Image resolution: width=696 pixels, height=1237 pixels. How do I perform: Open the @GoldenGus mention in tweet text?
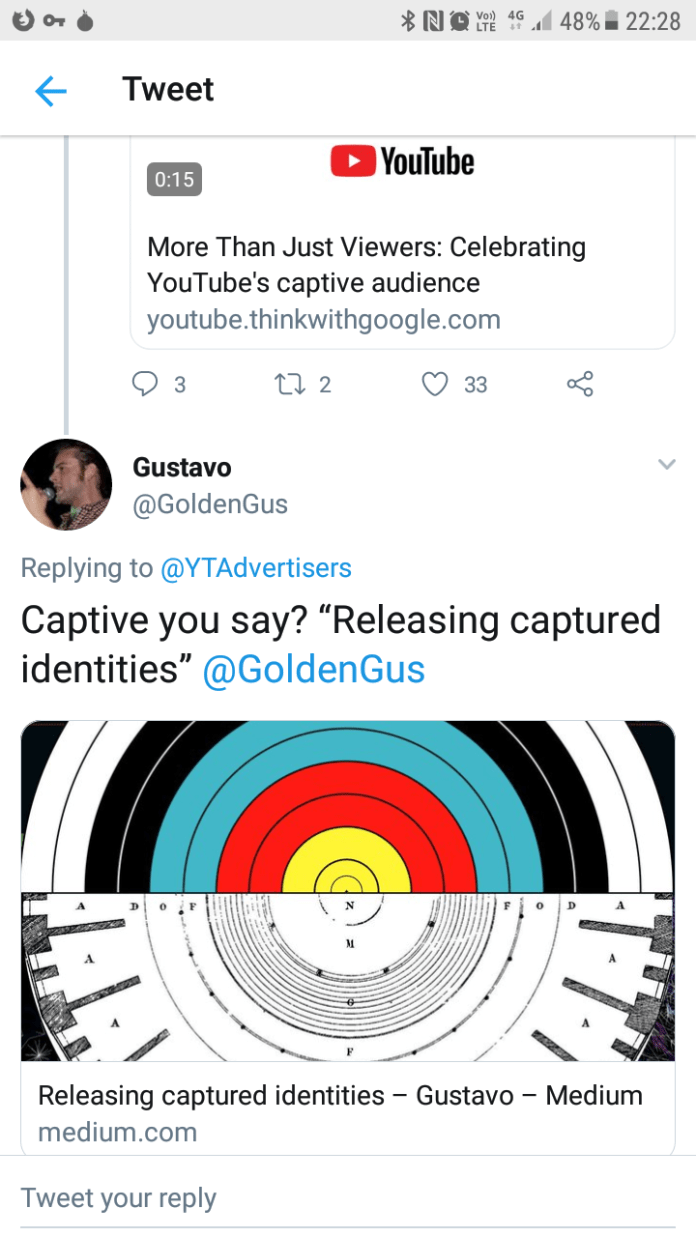pos(313,669)
